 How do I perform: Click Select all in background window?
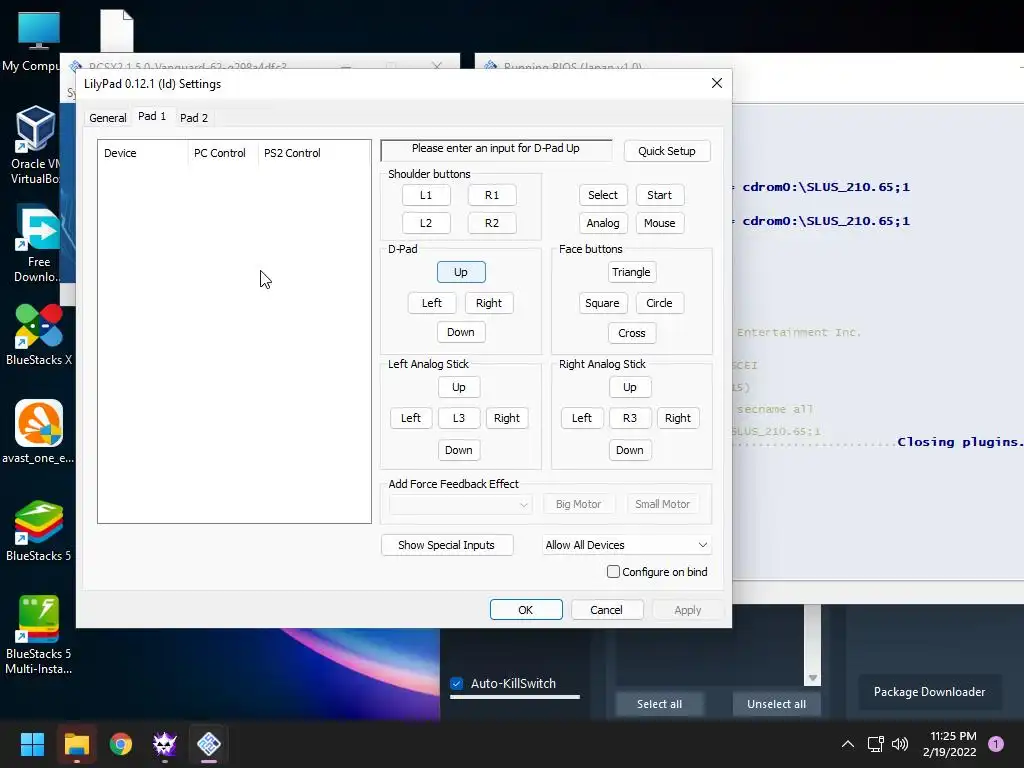(660, 704)
